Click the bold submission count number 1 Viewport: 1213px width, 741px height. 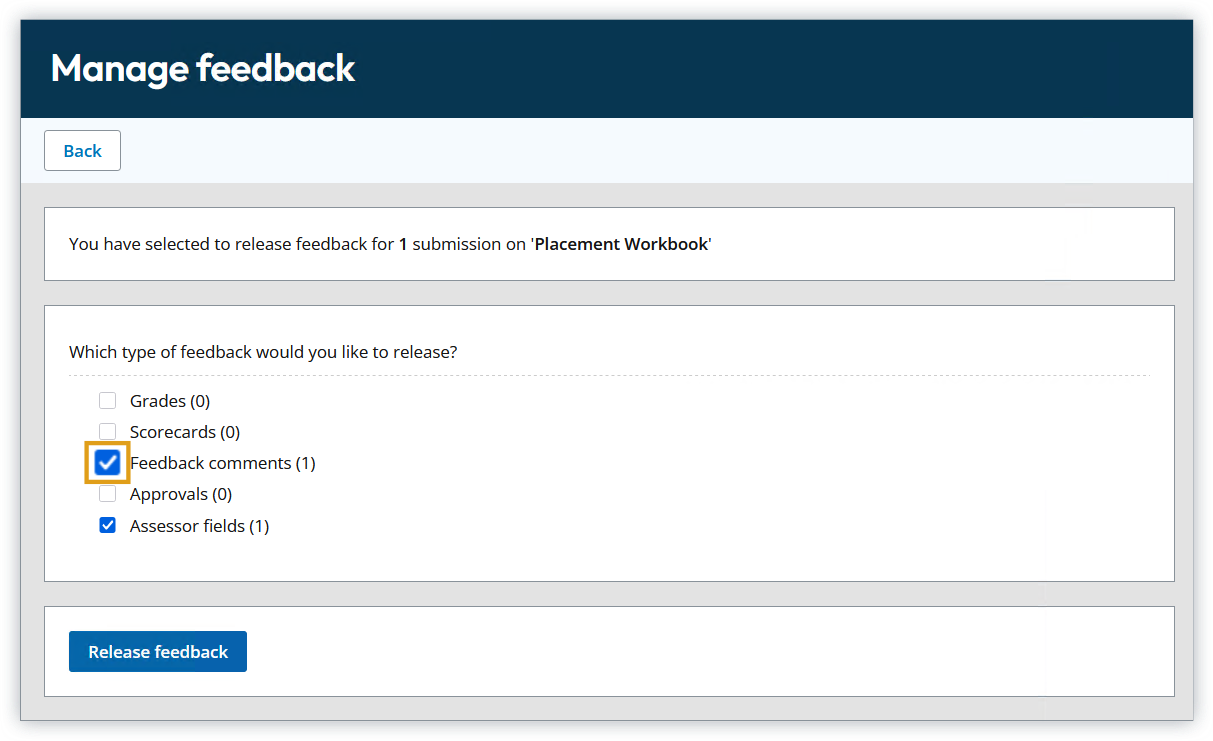403,244
